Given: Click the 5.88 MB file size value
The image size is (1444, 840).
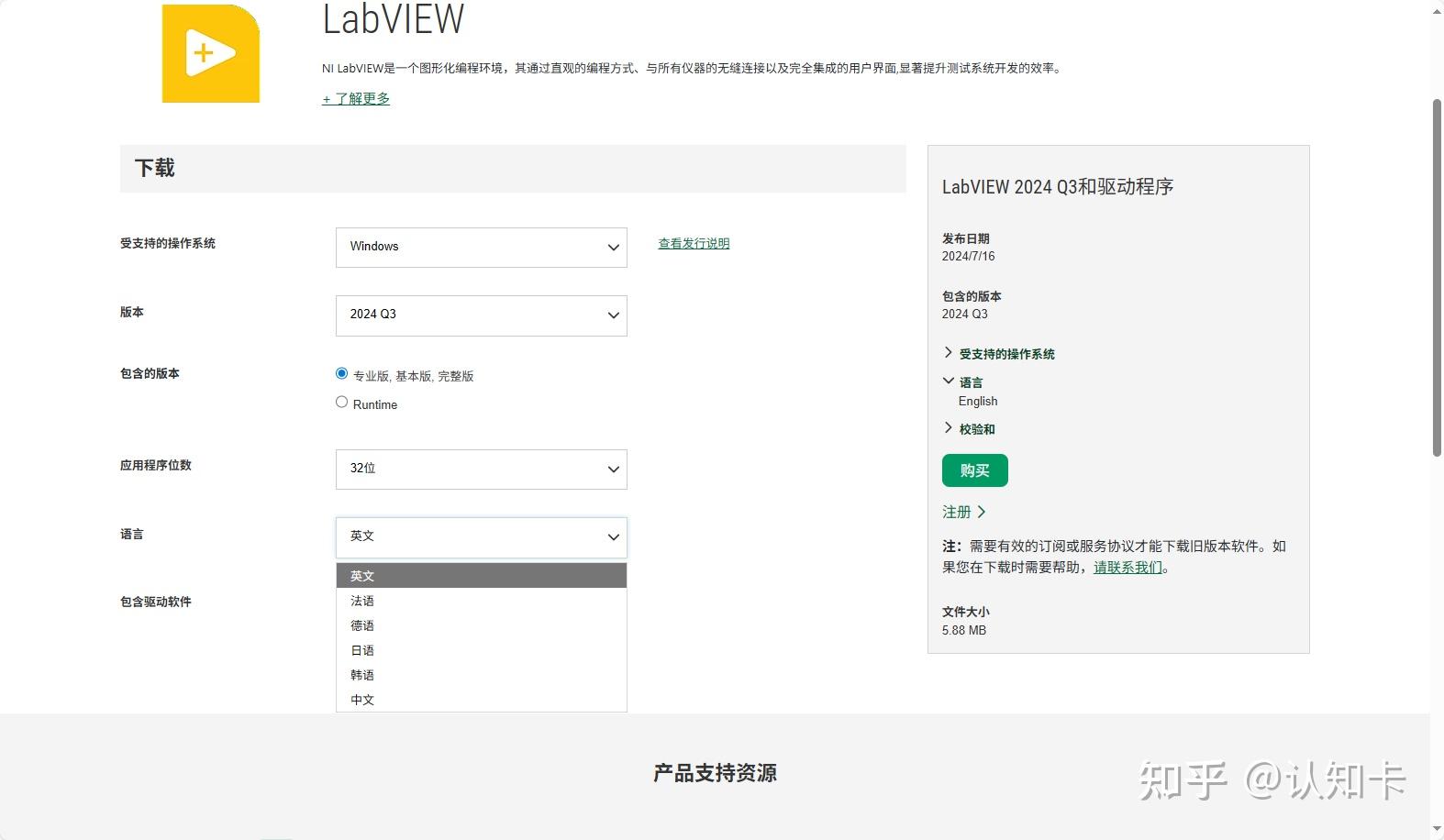Looking at the screenshot, I should (x=964, y=630).
